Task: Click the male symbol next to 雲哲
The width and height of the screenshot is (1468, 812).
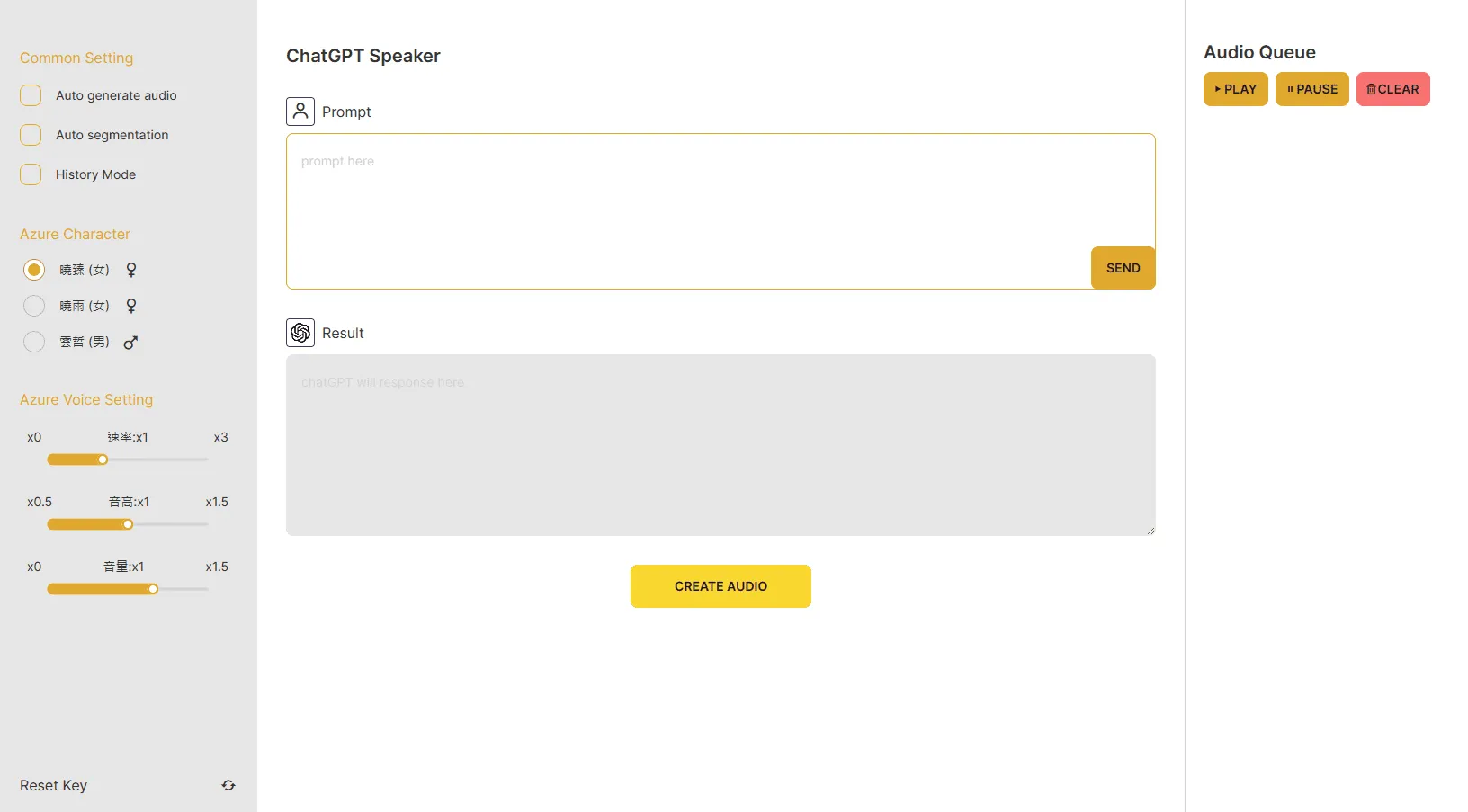Action: pos(131,342)
